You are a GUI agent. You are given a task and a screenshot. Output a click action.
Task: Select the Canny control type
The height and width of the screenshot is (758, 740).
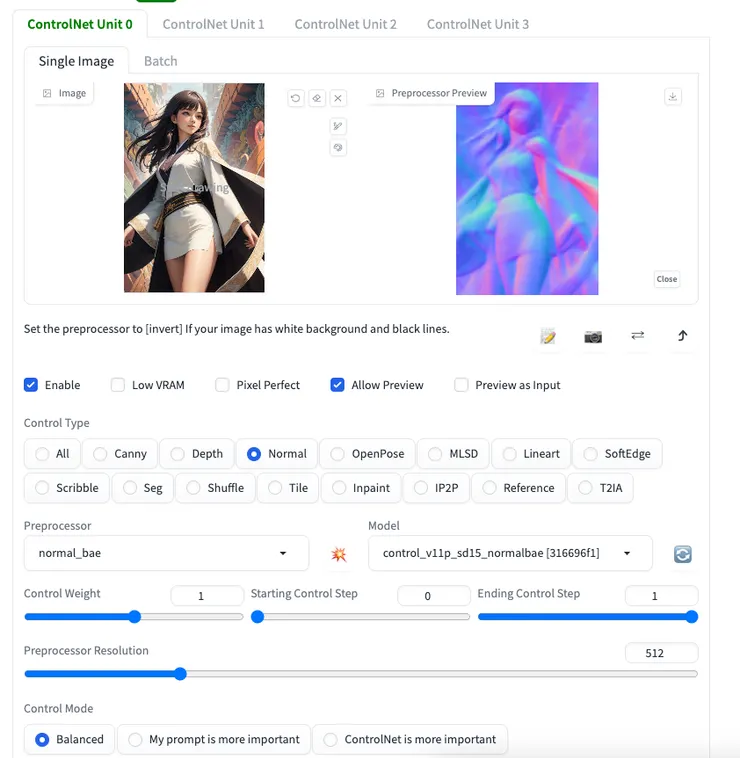point(119,453)
